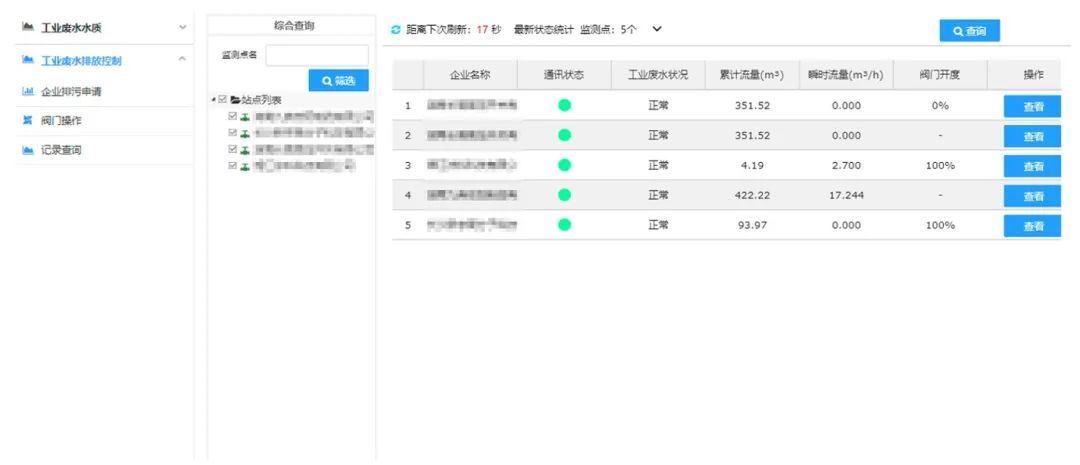Viewport: 1080px width, 465px height.
Task: Click the 阀门操作 valve icon in sidebar
Action: (x=28, y=121)
